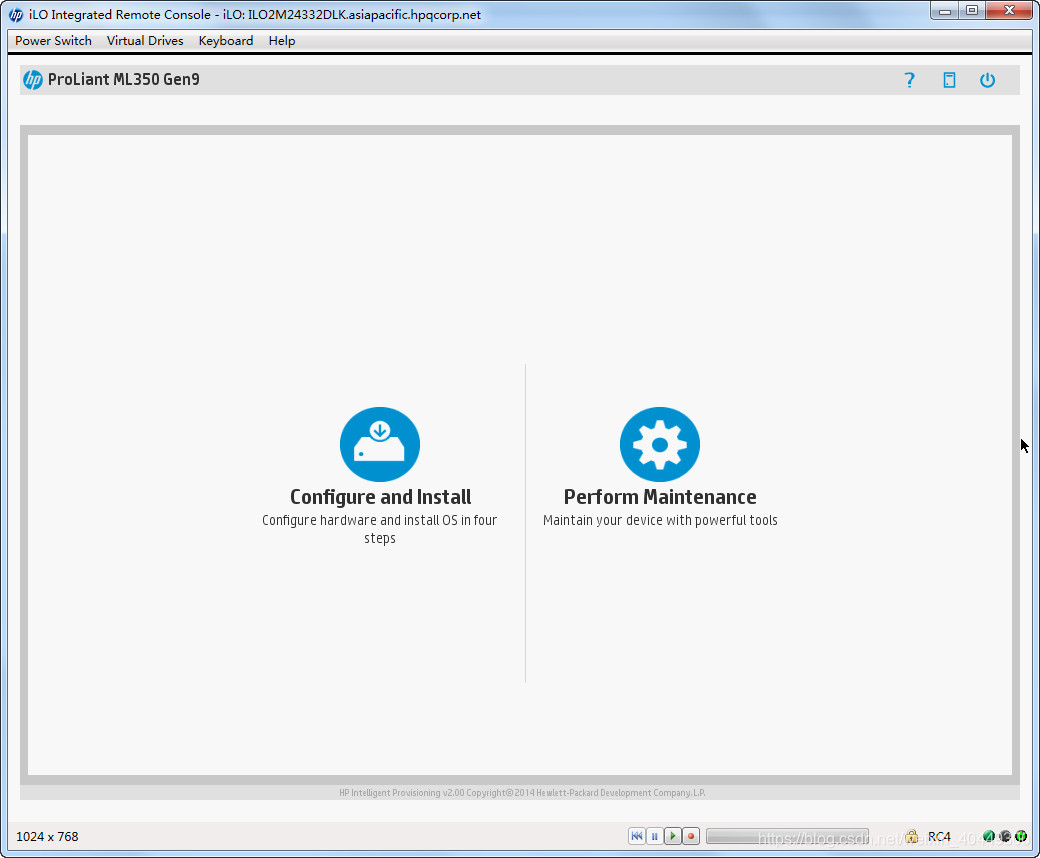Image resolution: width=1040 pixels, height=858 pixels.
Task: Click the RC4 encryption status text
Action: click(x=939, y=837)
